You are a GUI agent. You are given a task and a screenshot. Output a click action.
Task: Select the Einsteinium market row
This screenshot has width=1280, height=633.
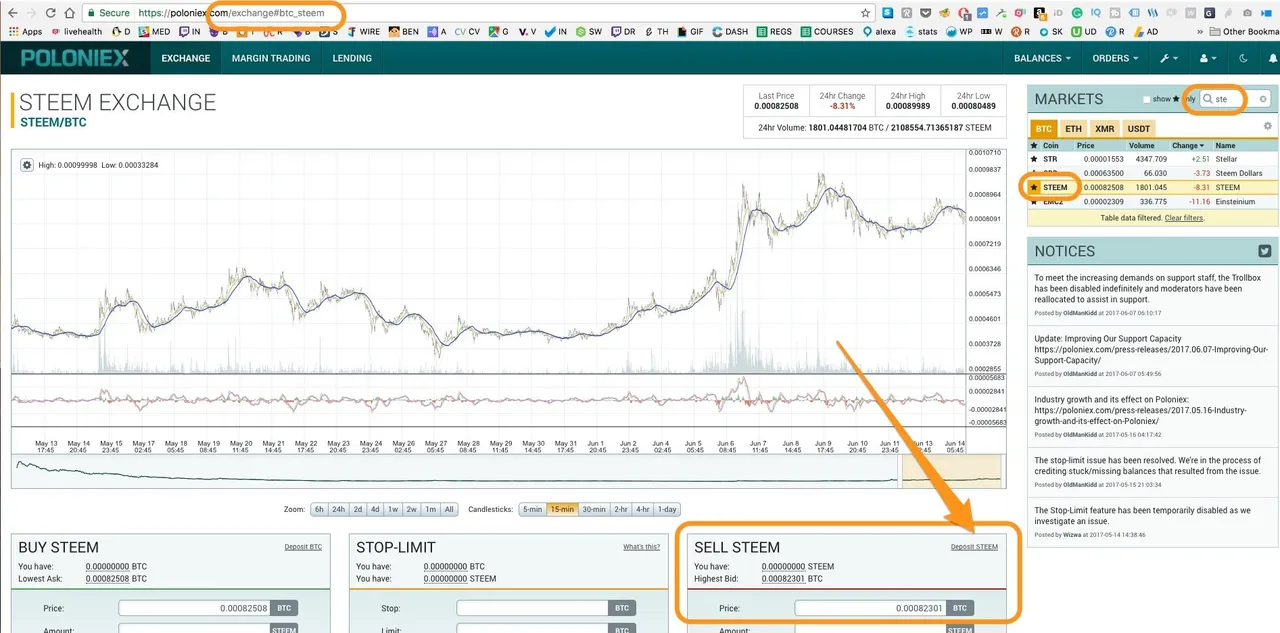(x=1153, y=201)
